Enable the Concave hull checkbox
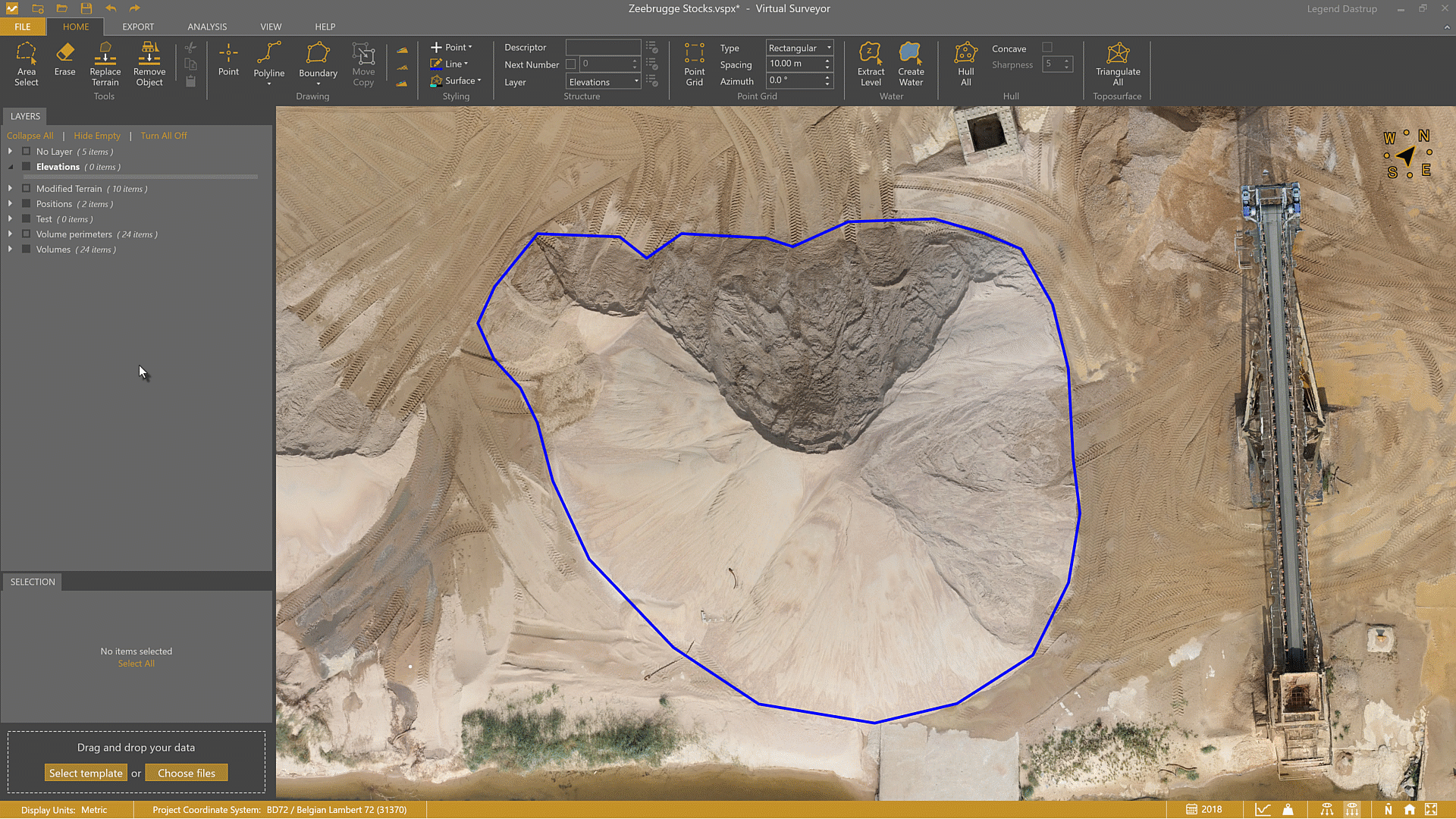The image size is (1456, 819). [x=1047, y=48]
